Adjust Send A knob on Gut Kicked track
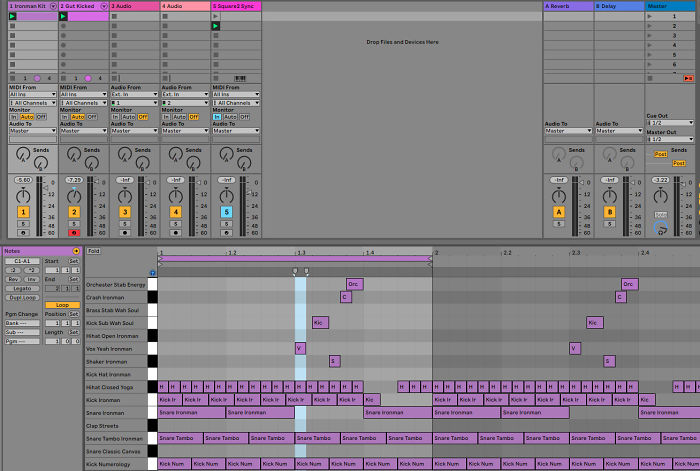Viewport: 700px width, 471px height. point(74,154)
